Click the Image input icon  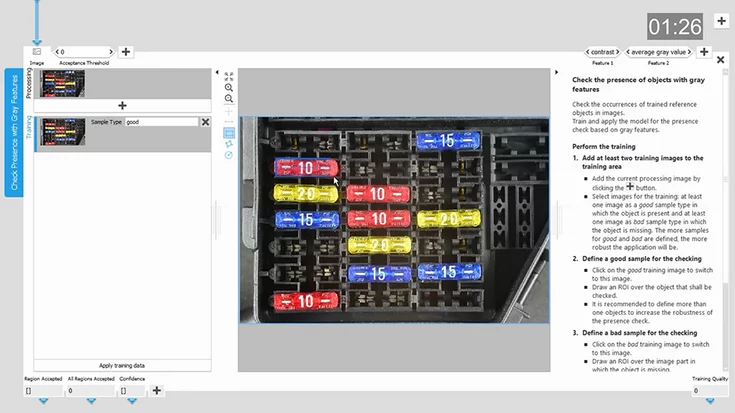(x=37, y=51)
